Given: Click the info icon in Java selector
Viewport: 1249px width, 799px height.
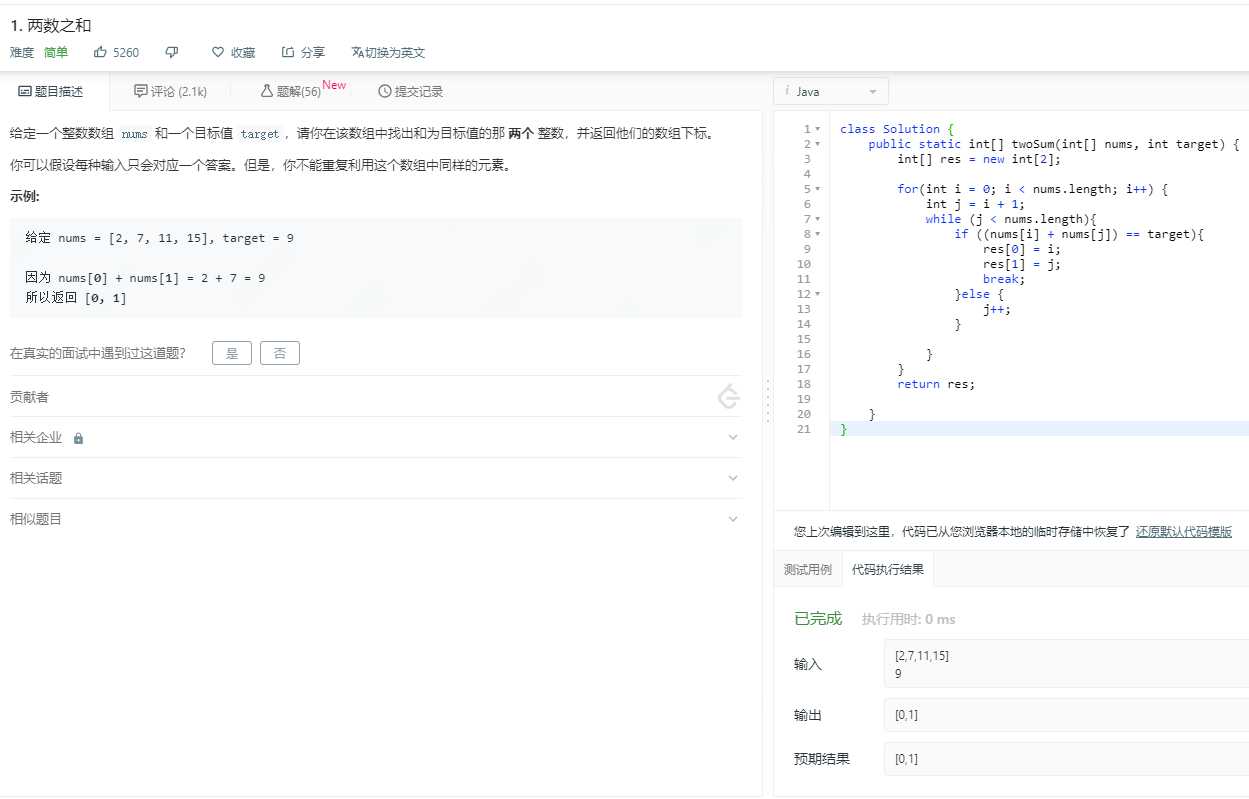Looking at the screenshot, I should pyautogui.click(x=787, y=91).
